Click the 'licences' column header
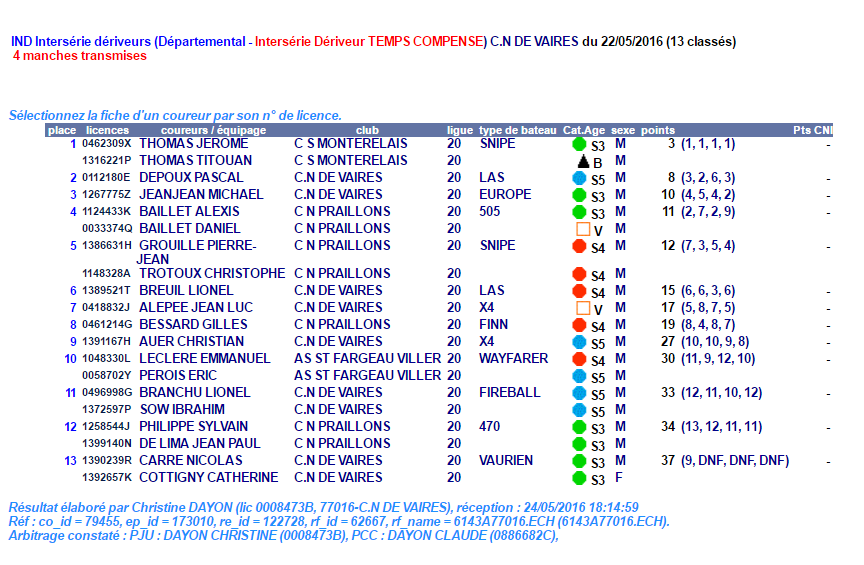The width and height of the screenshot is (864, 565). coord(107,130)
